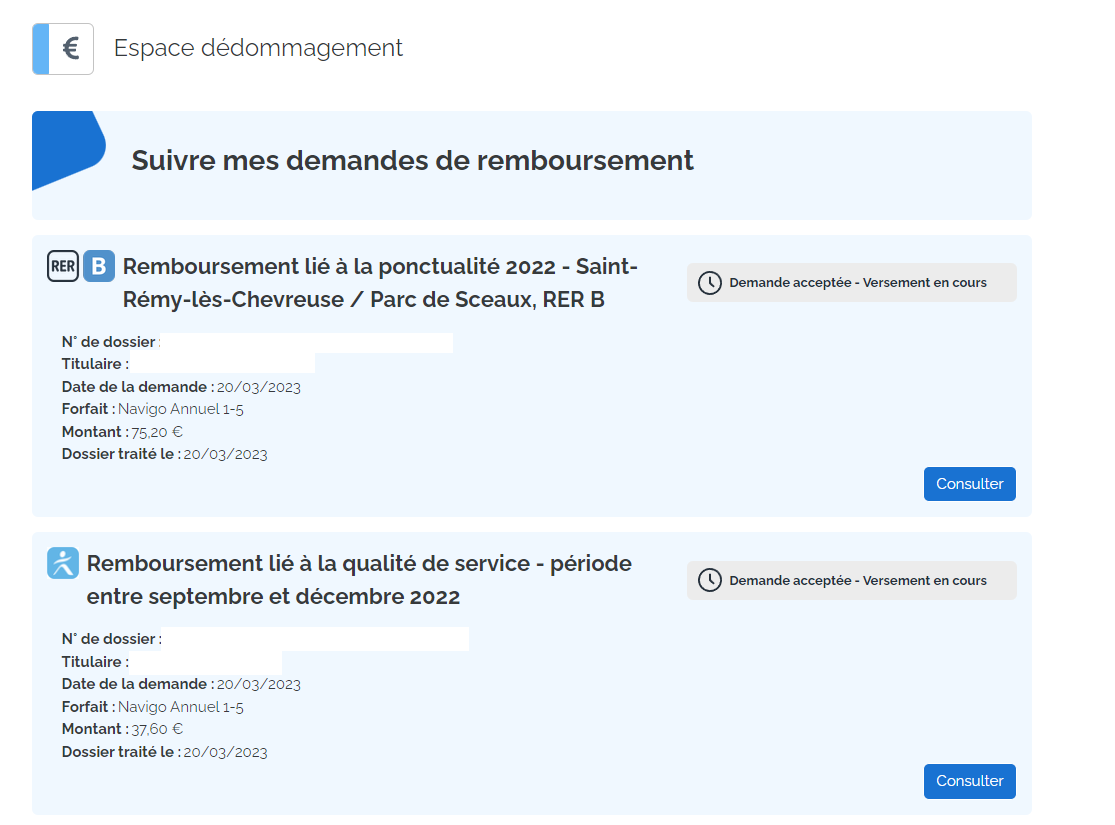This screenshot has width=1115, height=825.
Task: Open Consulter for the qualité de service refund
Action: pyautogui.click(x=969, y=781)
